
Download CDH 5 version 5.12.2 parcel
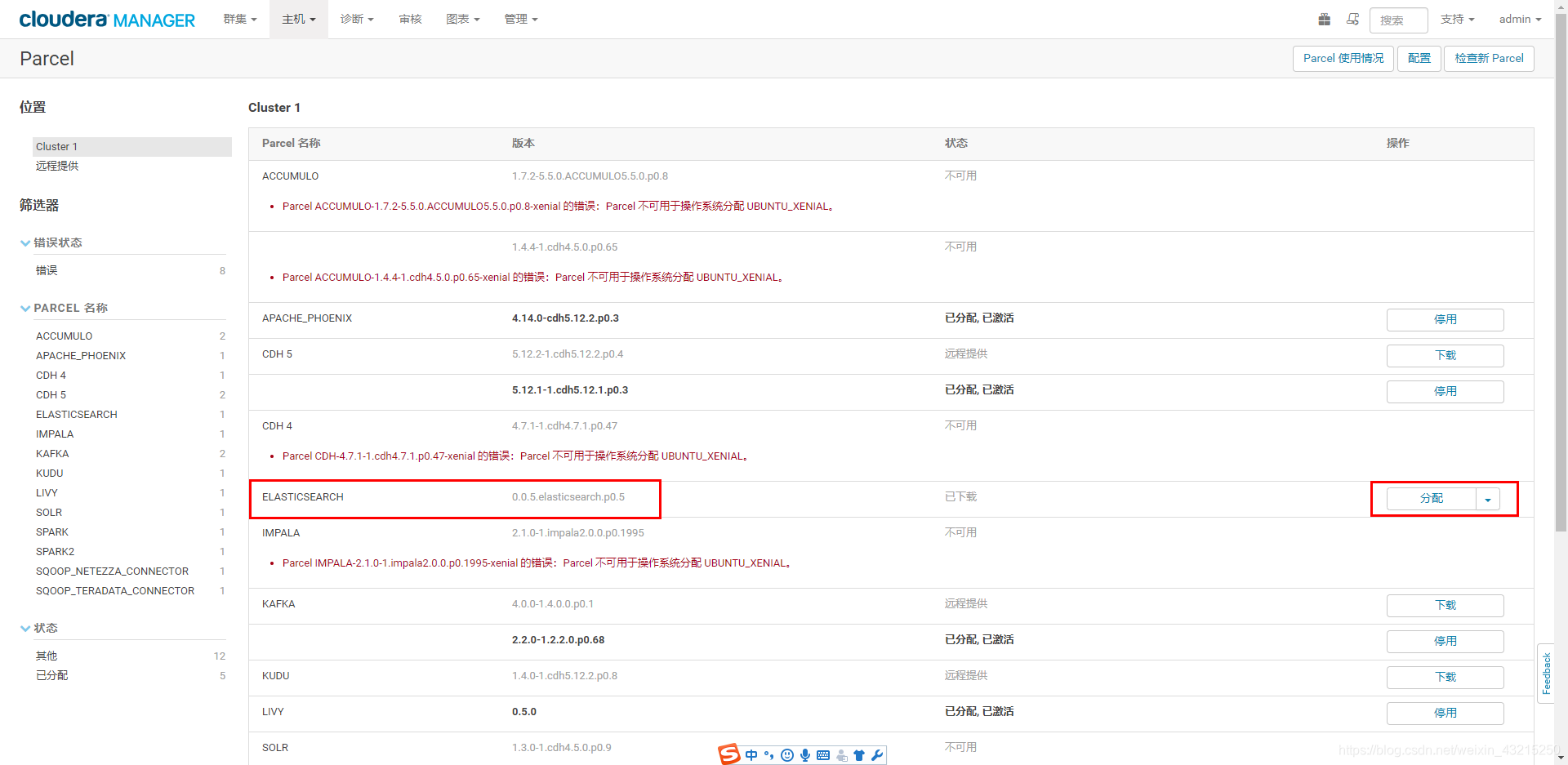coord(1445,356)
